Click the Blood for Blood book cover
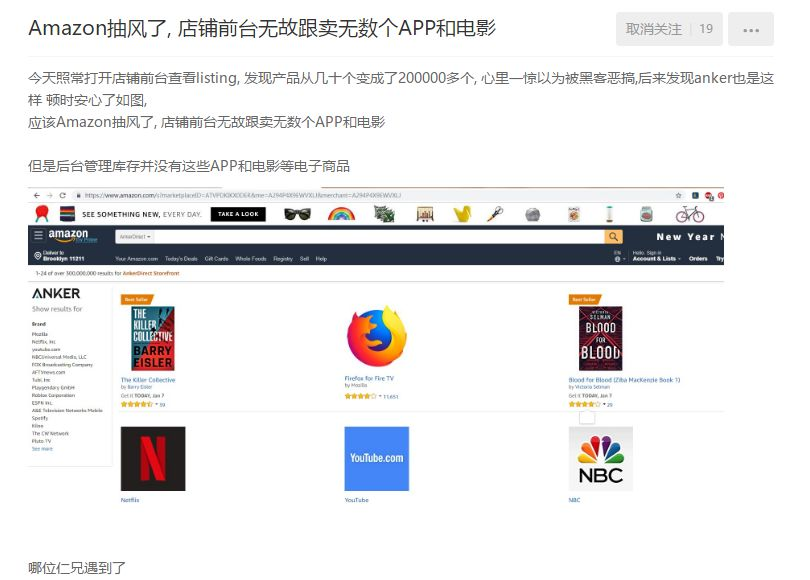This screenshot has height=580, width=810. (x=600, y=338)
